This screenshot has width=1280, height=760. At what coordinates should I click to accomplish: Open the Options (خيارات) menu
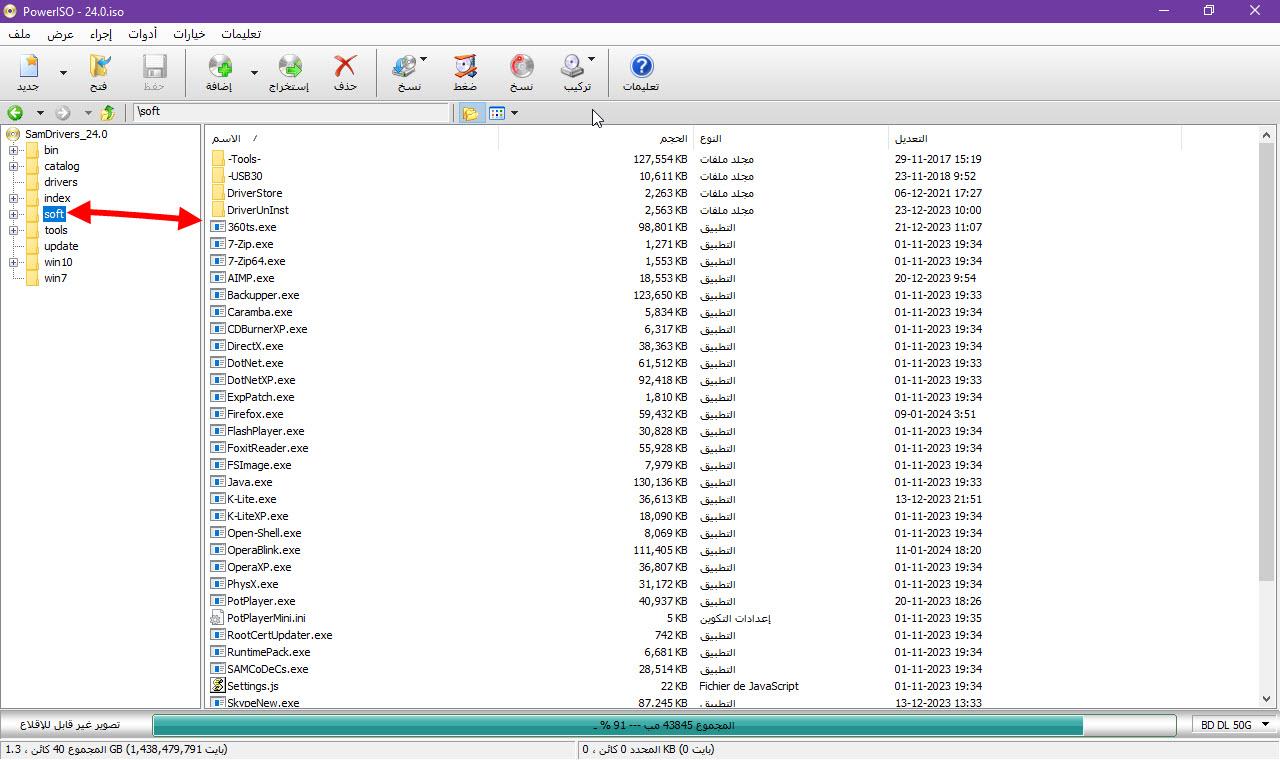coord(189,34)
